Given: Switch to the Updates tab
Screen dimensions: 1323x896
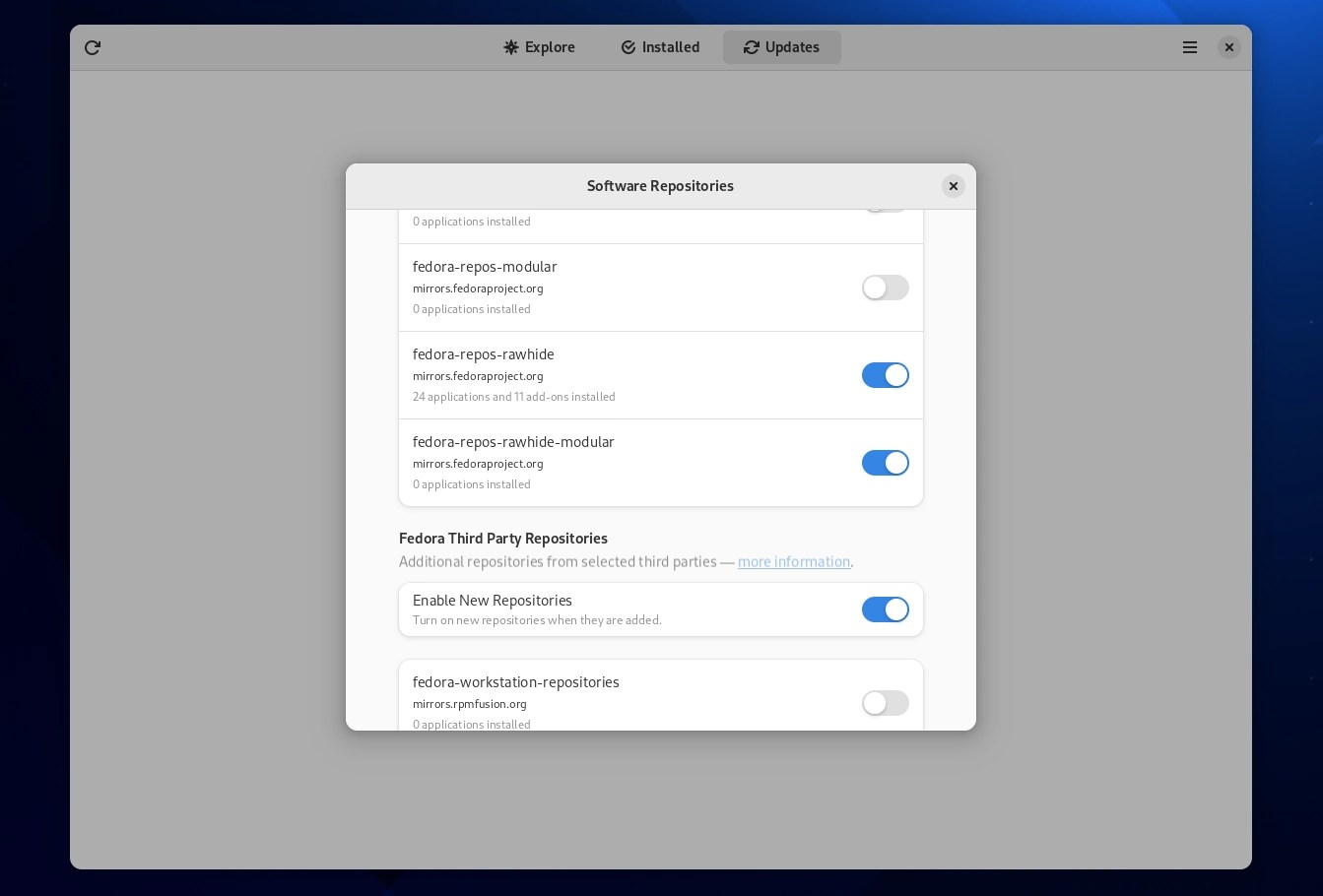Looking at the screenshot, I should click(x=782, y=47).
